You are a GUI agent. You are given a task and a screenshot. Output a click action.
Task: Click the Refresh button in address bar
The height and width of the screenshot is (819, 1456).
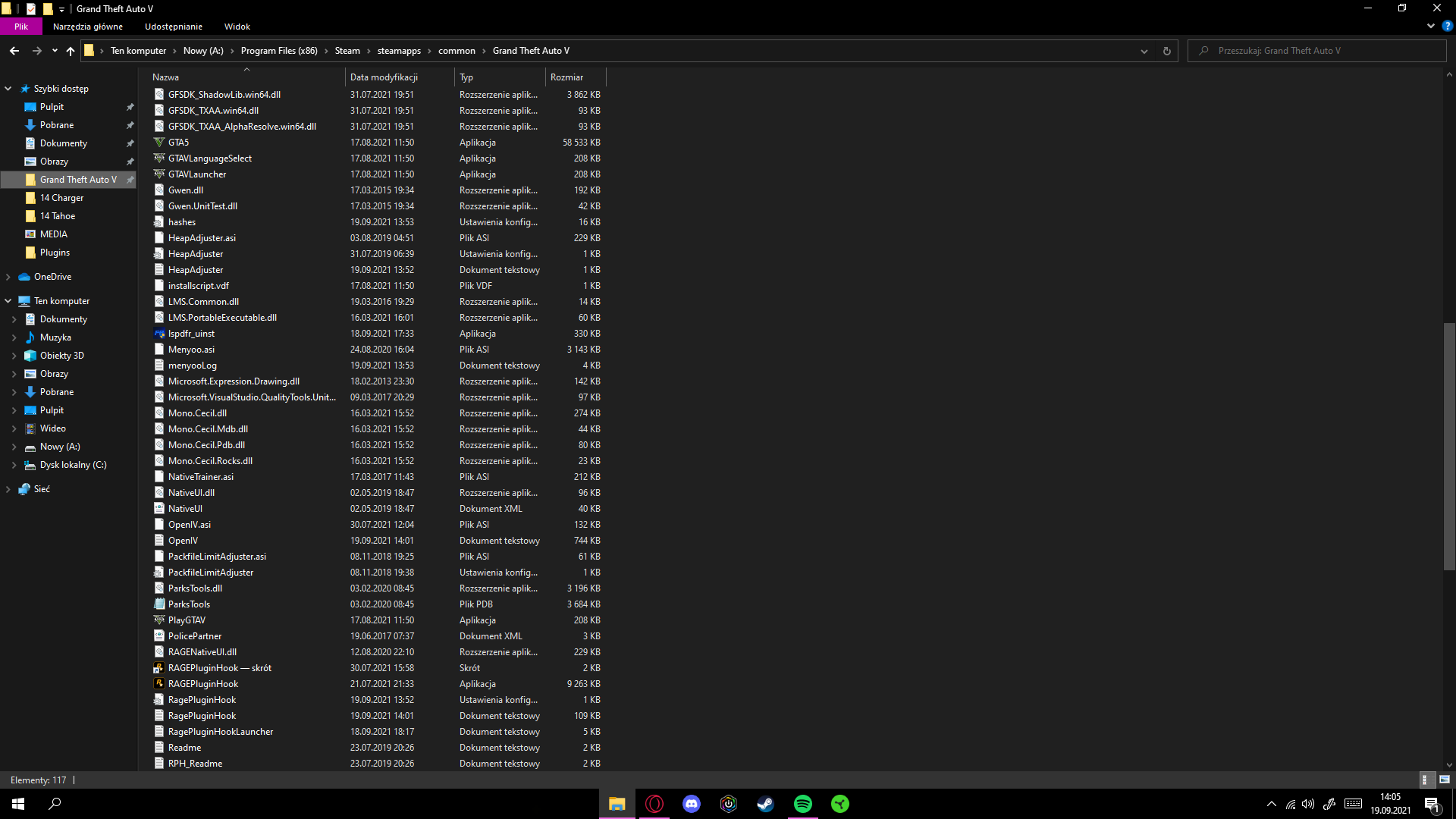coord(1166,51)
